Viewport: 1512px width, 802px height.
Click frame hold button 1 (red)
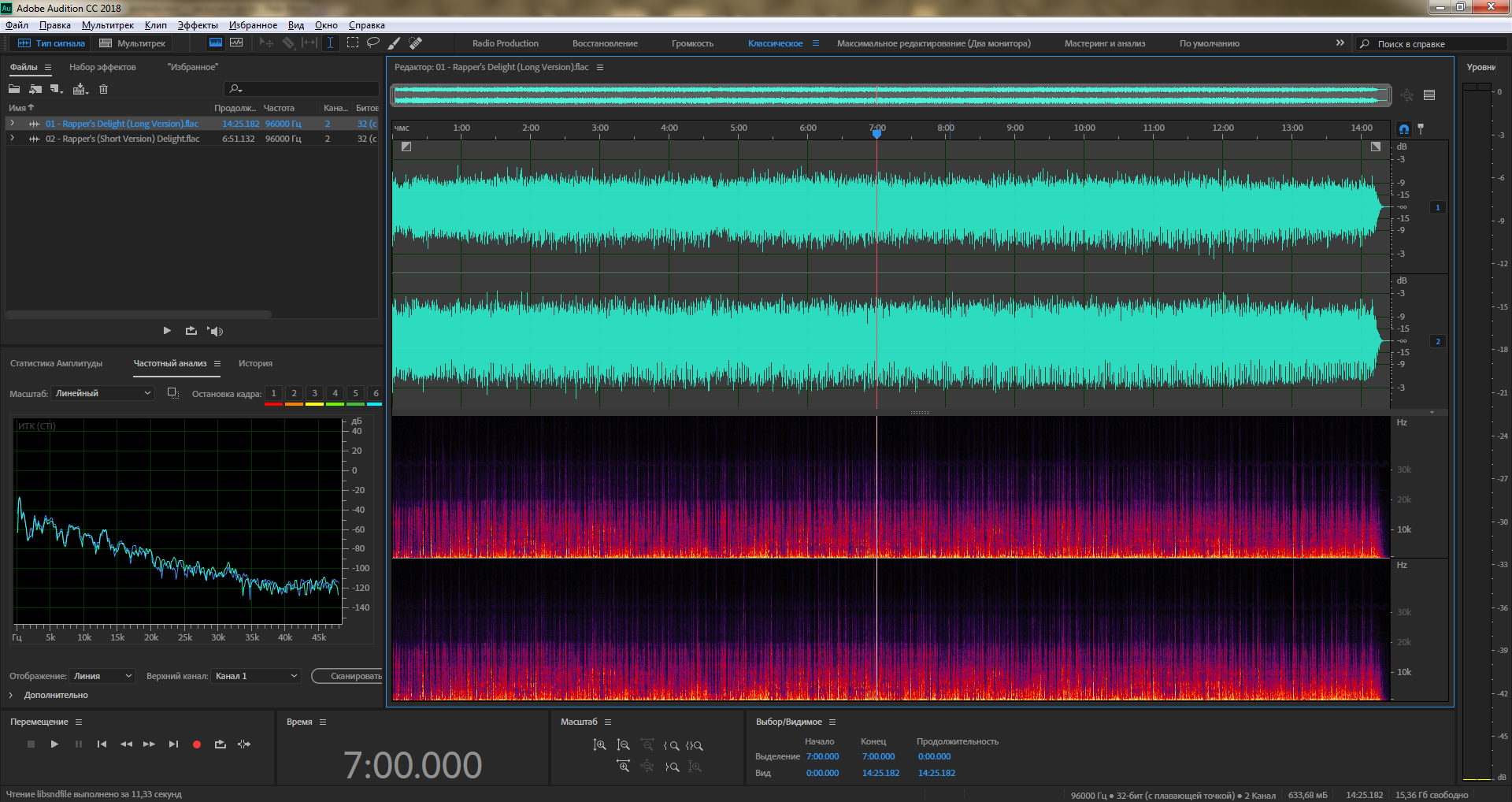pos(273,394)
